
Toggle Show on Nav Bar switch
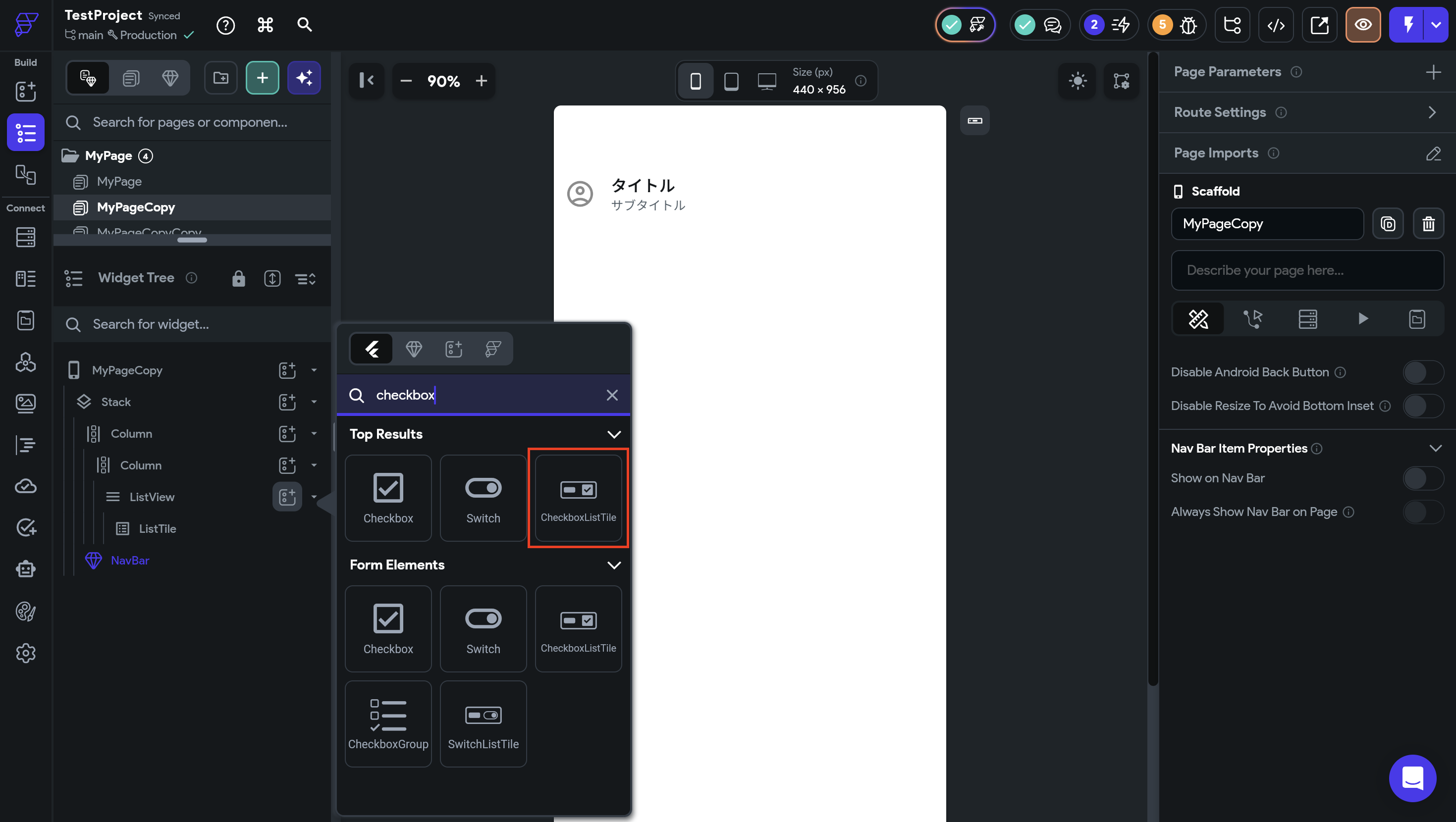[1422, 478]
